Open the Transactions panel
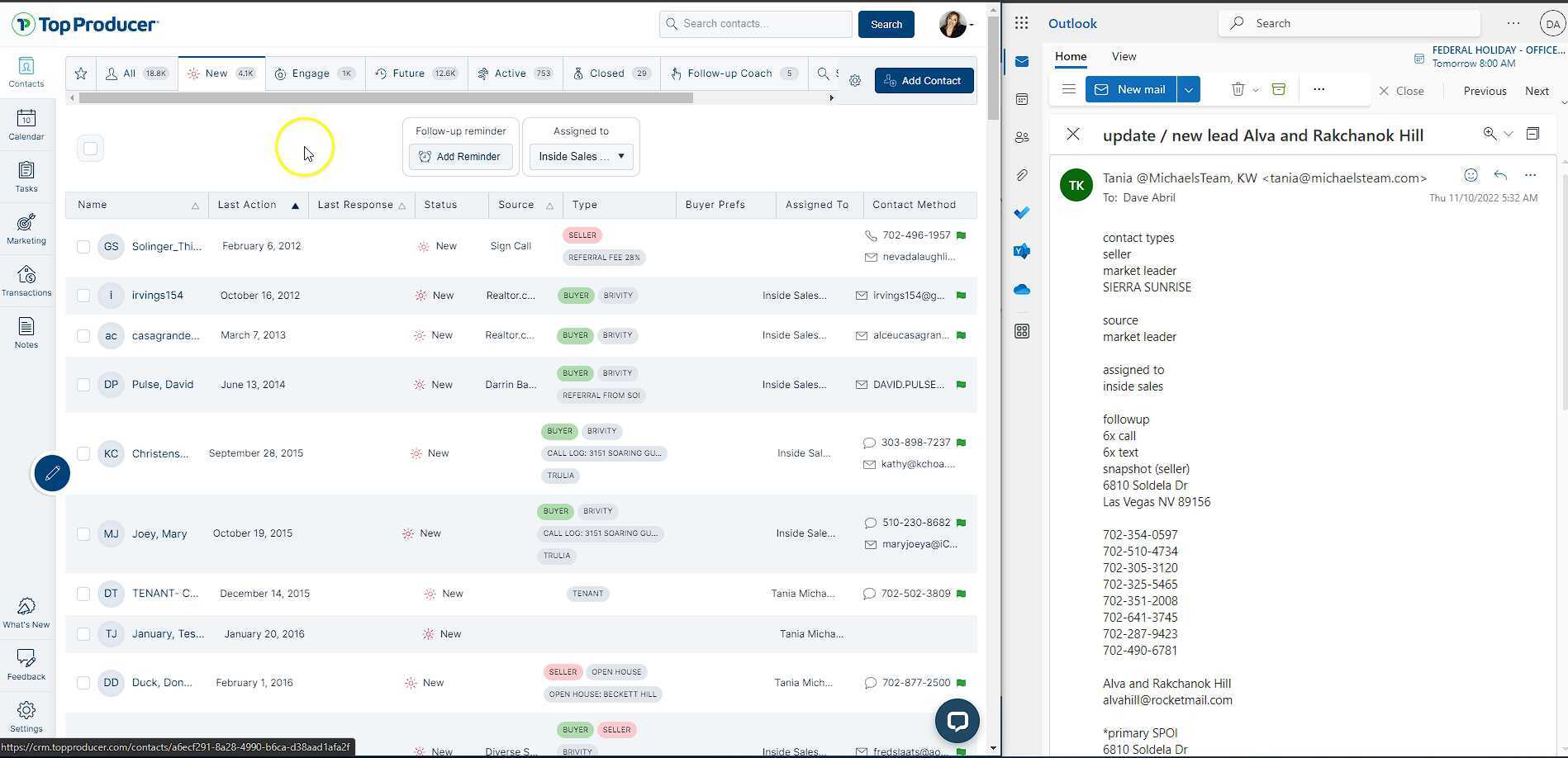The image size is (1568, 758). coord(26,280)
